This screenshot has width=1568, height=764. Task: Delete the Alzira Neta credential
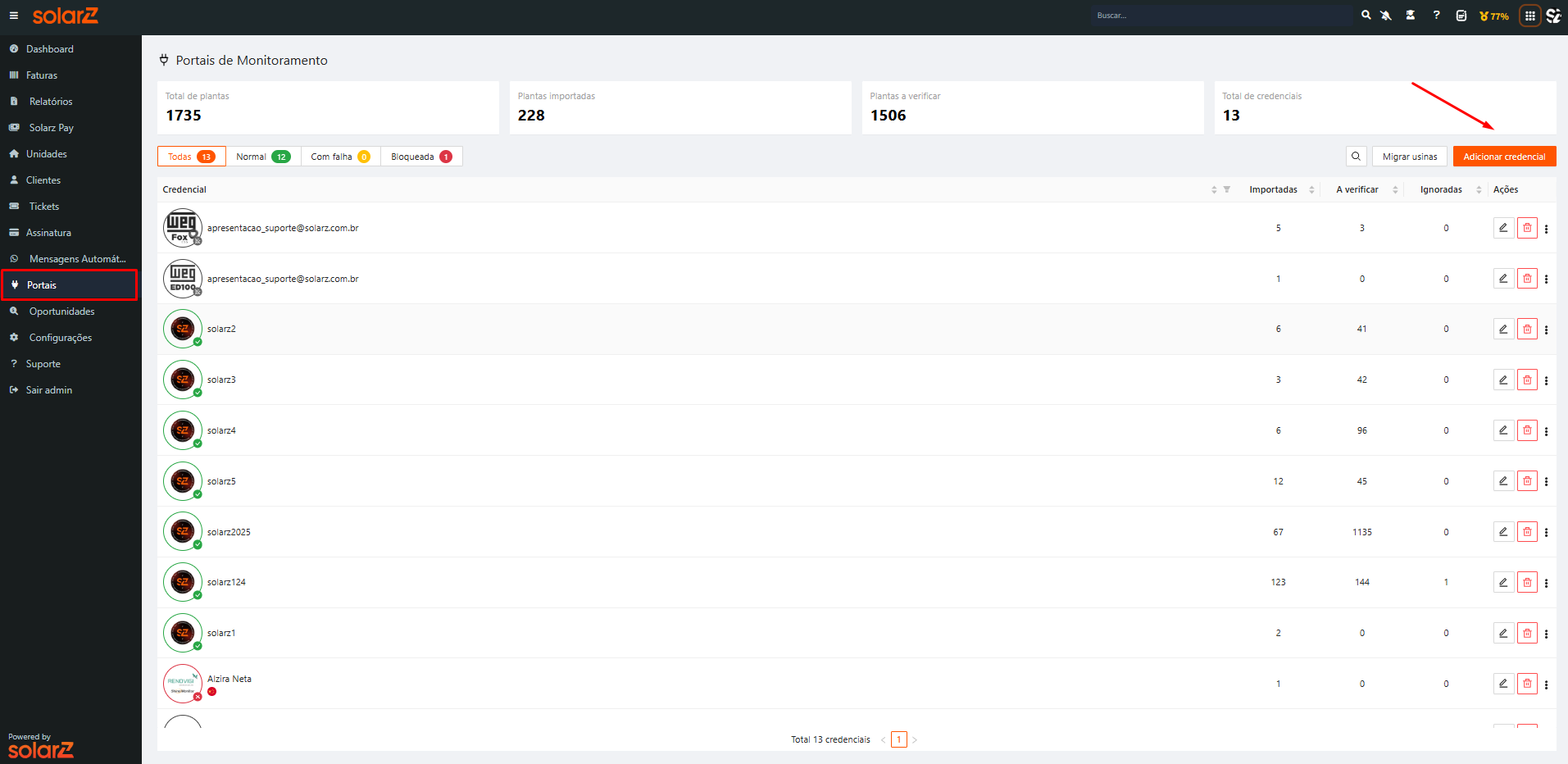pos(1527,684)
